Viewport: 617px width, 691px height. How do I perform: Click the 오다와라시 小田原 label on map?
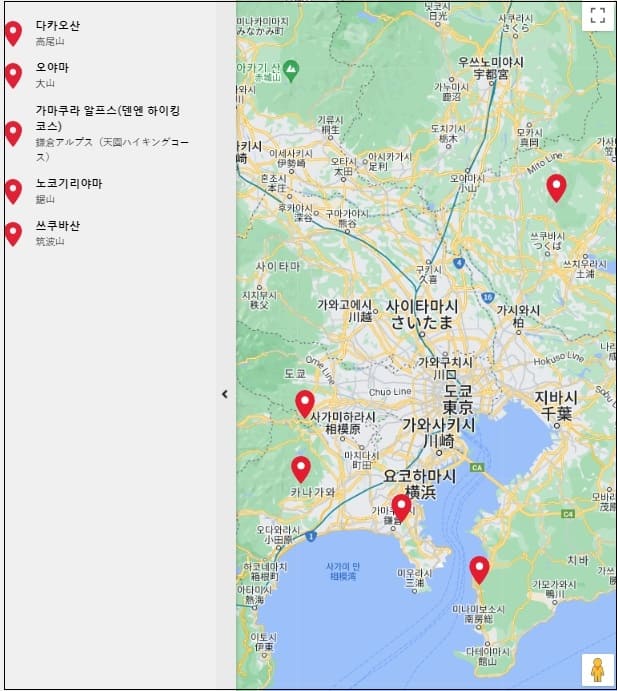278,535
